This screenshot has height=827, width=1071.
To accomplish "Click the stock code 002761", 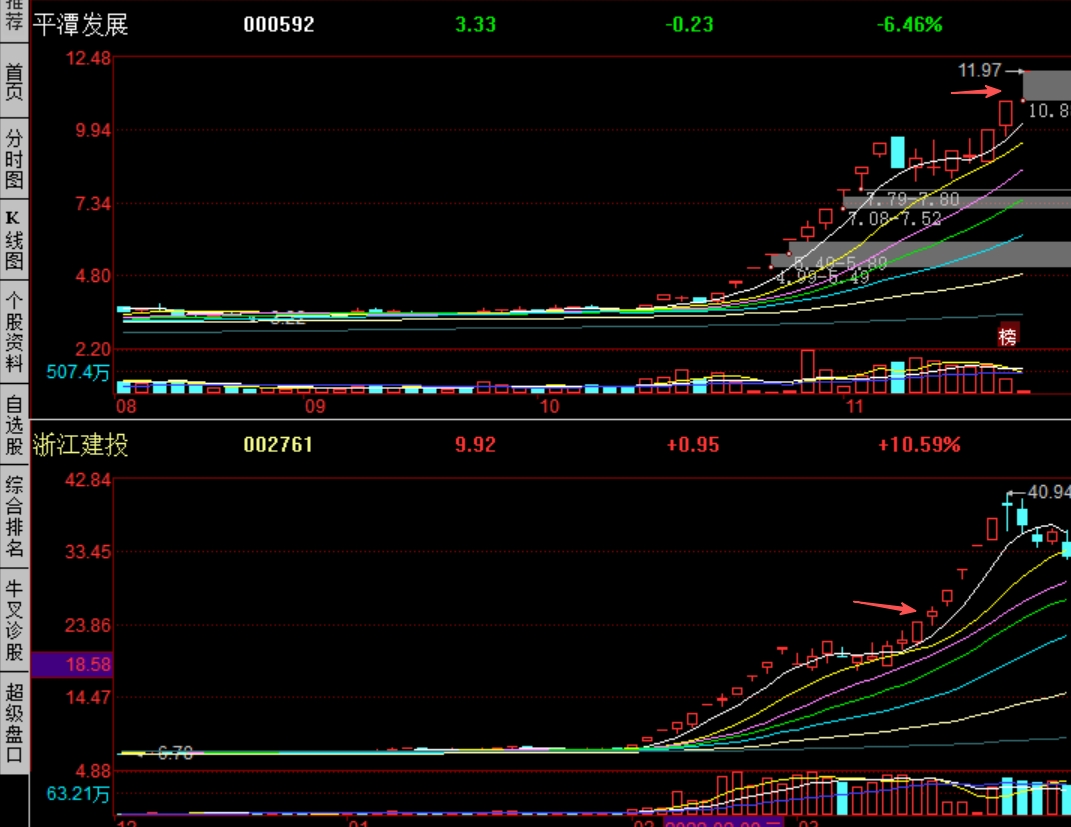I will point(278,445).
